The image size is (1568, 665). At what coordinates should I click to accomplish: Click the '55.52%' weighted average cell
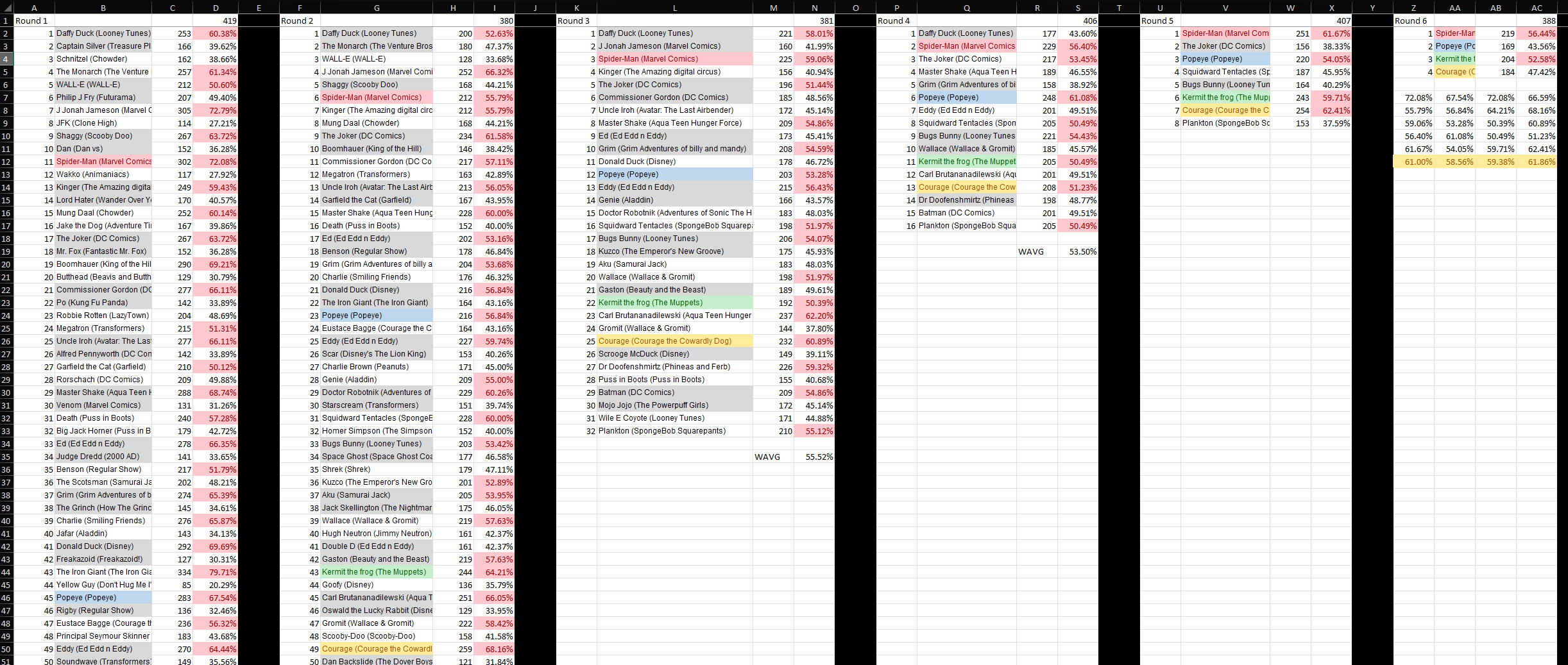click(x=814, y=457)
